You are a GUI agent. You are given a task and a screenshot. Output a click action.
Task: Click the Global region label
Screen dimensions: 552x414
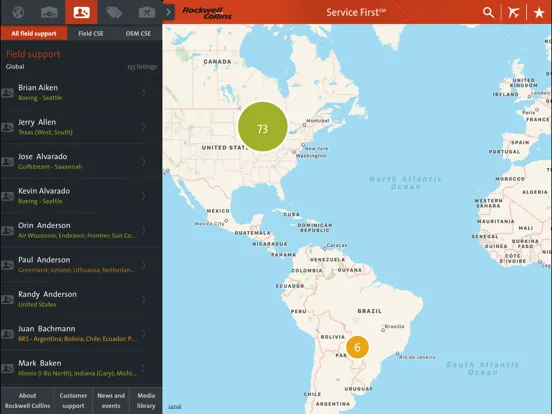[15, 67]
